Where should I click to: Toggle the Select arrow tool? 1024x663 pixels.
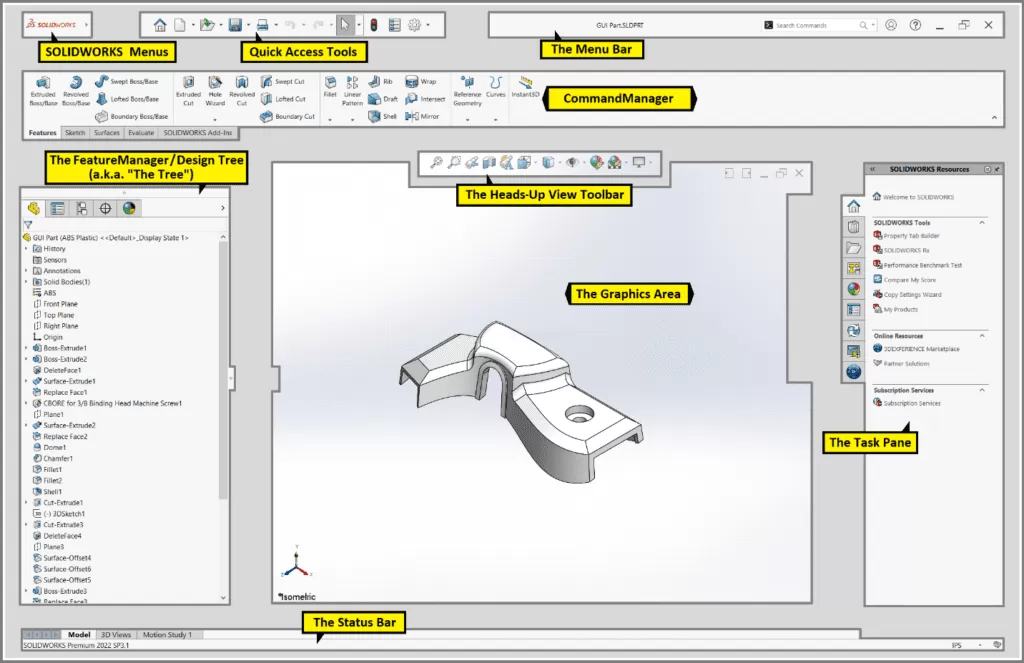[345, 25]
